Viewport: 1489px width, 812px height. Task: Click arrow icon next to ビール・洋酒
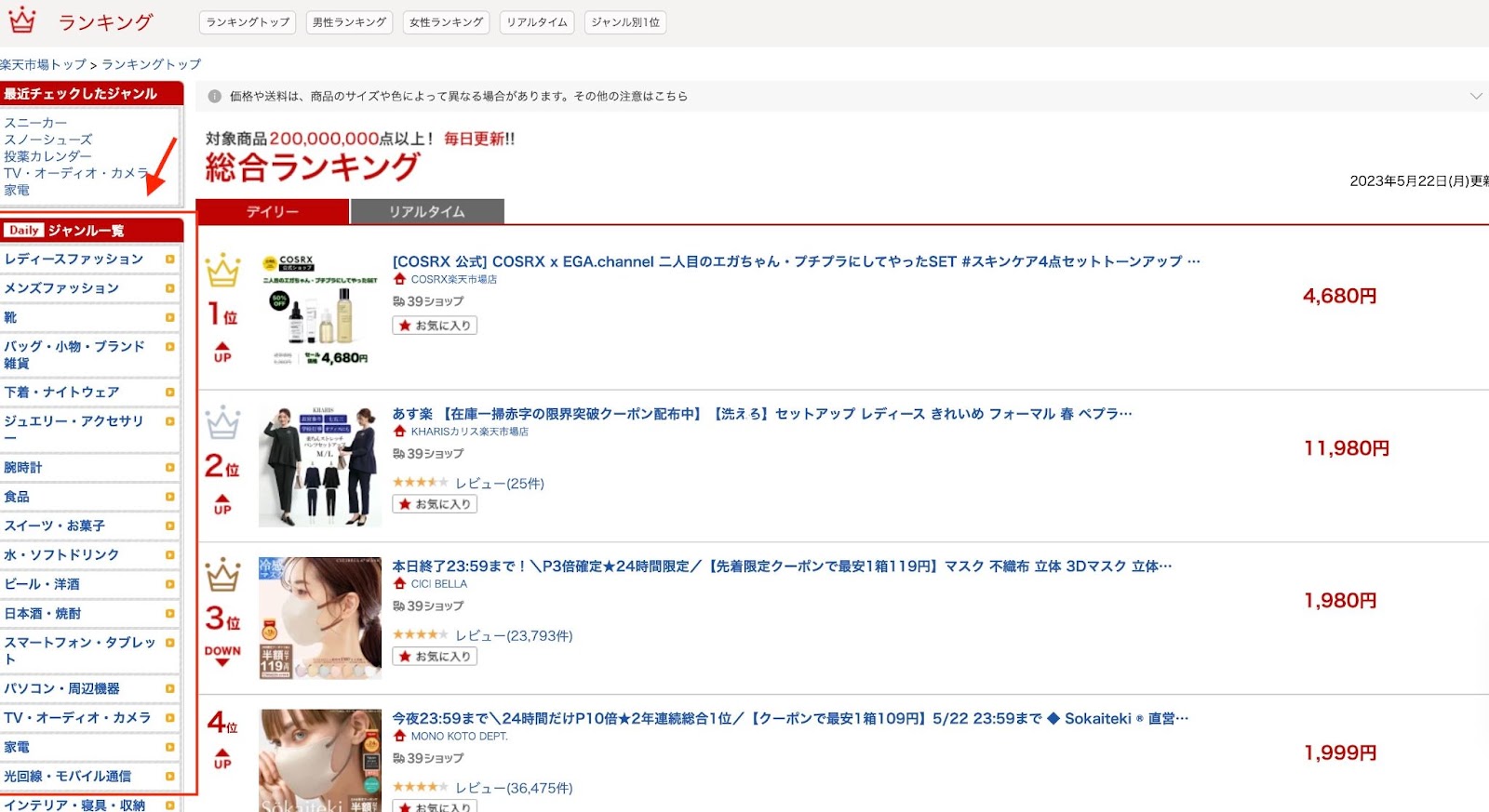click(169, 584)
